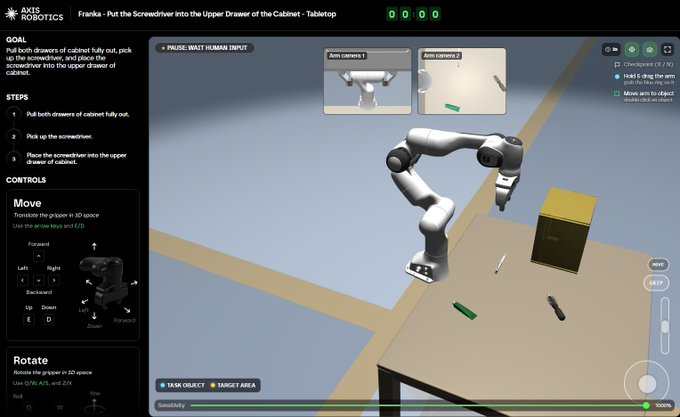Enter fullscreen with the expand icon
Viewport: 680px width, 417px height.
coord(667,49)
